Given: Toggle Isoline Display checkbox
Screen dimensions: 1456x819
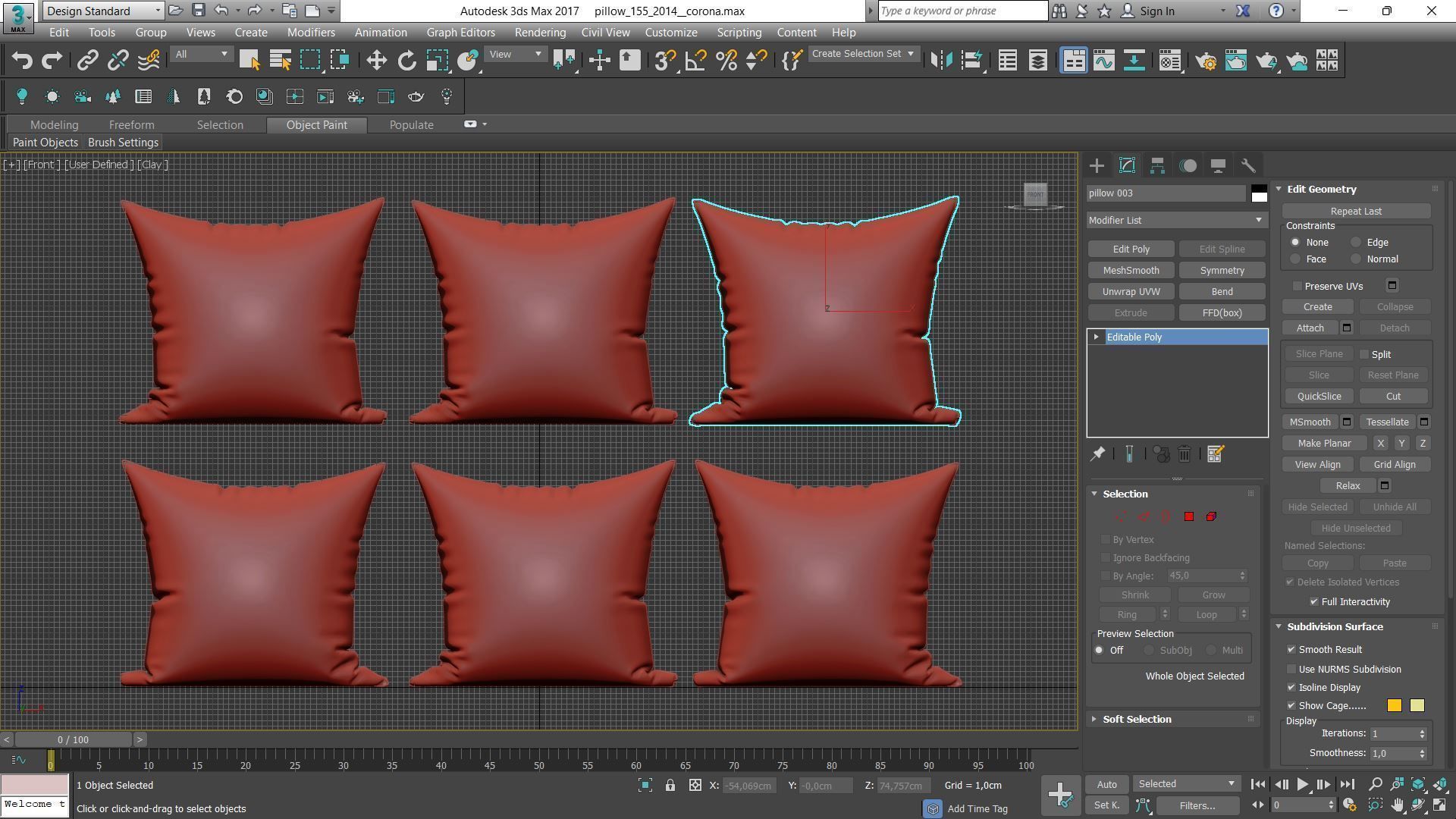Looking at the screenshot, I should click(x=1291, y=687).
